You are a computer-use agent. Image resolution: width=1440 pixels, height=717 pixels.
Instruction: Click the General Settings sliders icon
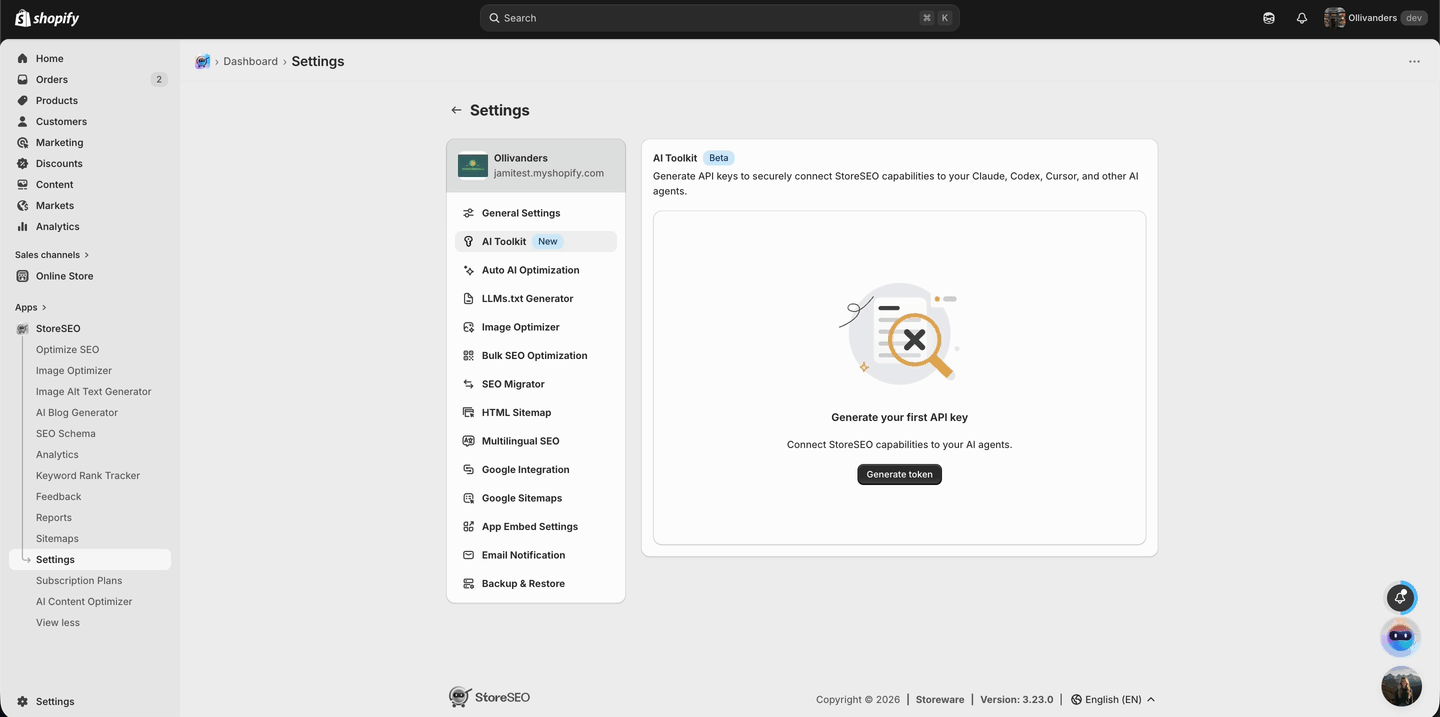coord(469,213)
